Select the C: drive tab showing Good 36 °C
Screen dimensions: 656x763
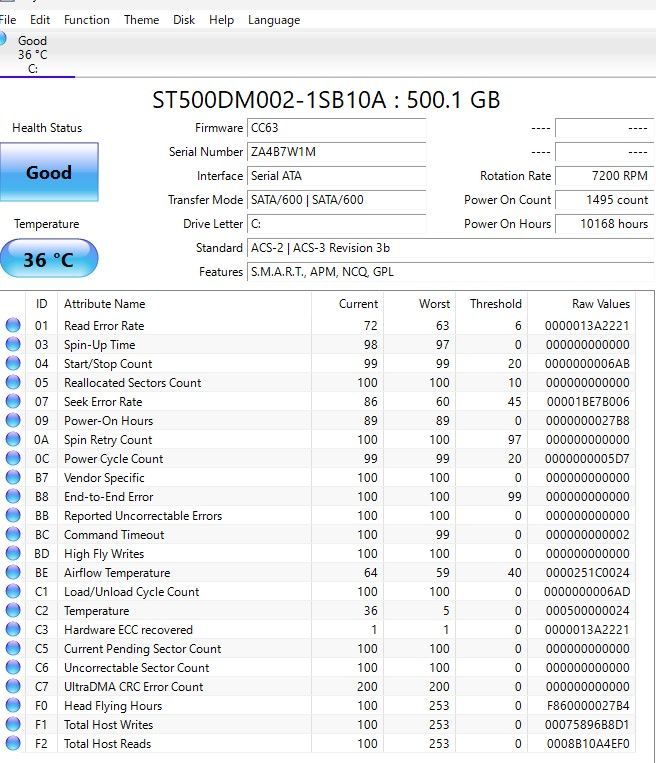click(x=36, y=54)
